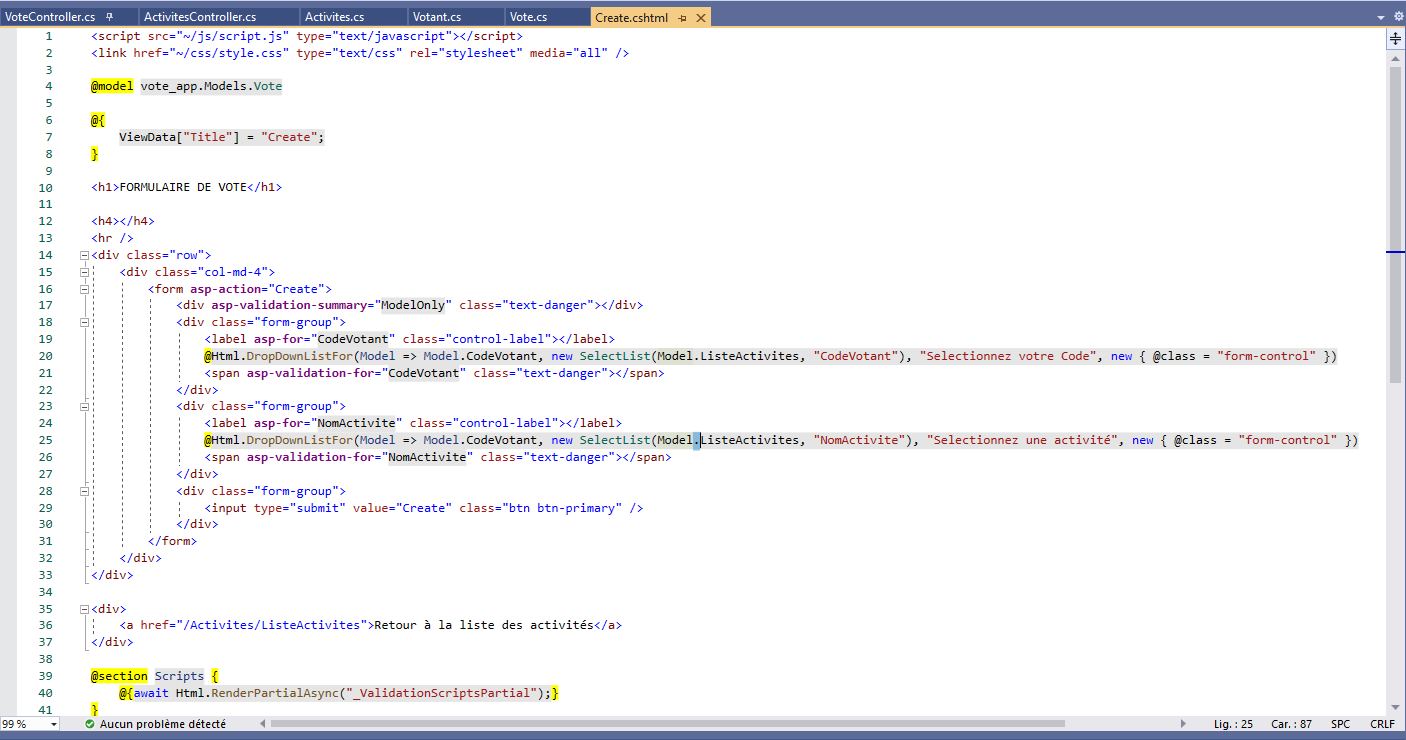Click the green no-problems check icon
Image resolution: width=1406 pixels, height=740 pixels.
pos(90,724)
